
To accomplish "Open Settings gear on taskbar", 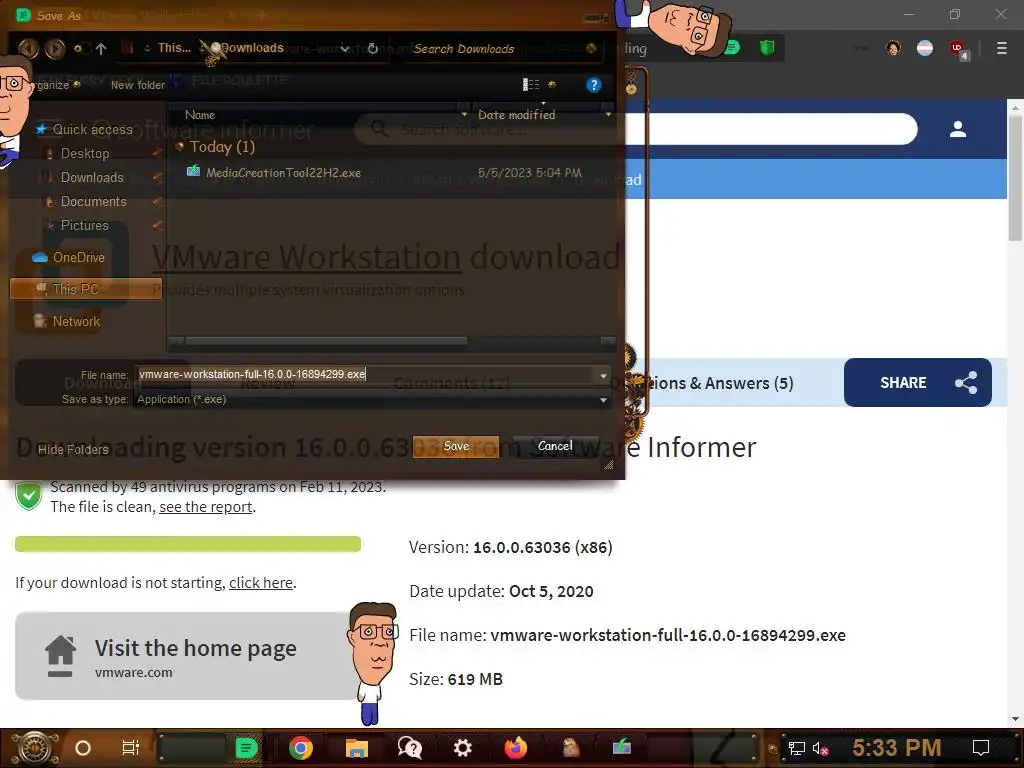I will coord(462,748).
